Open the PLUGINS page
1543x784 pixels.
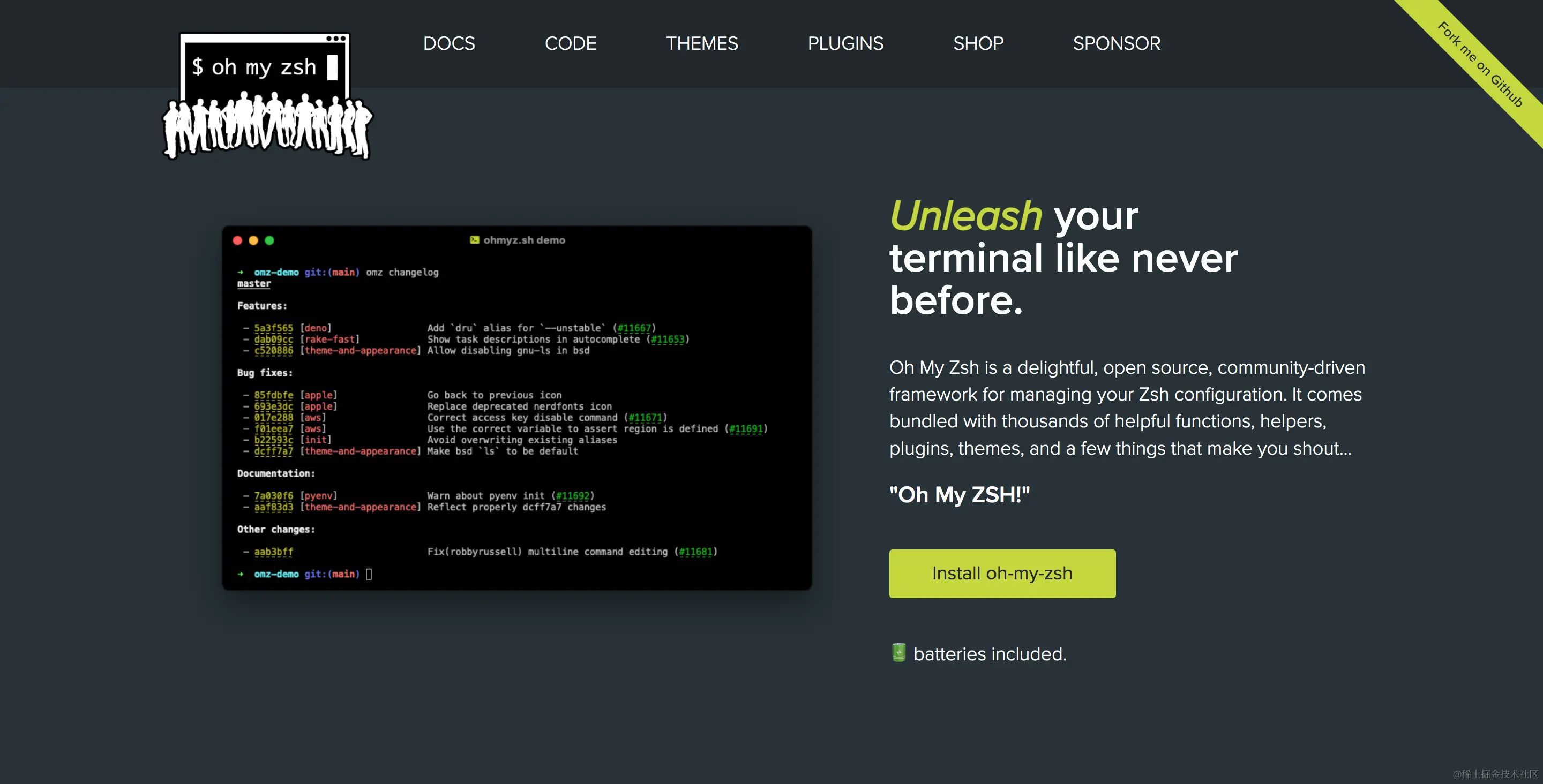(x=845, y=43)
